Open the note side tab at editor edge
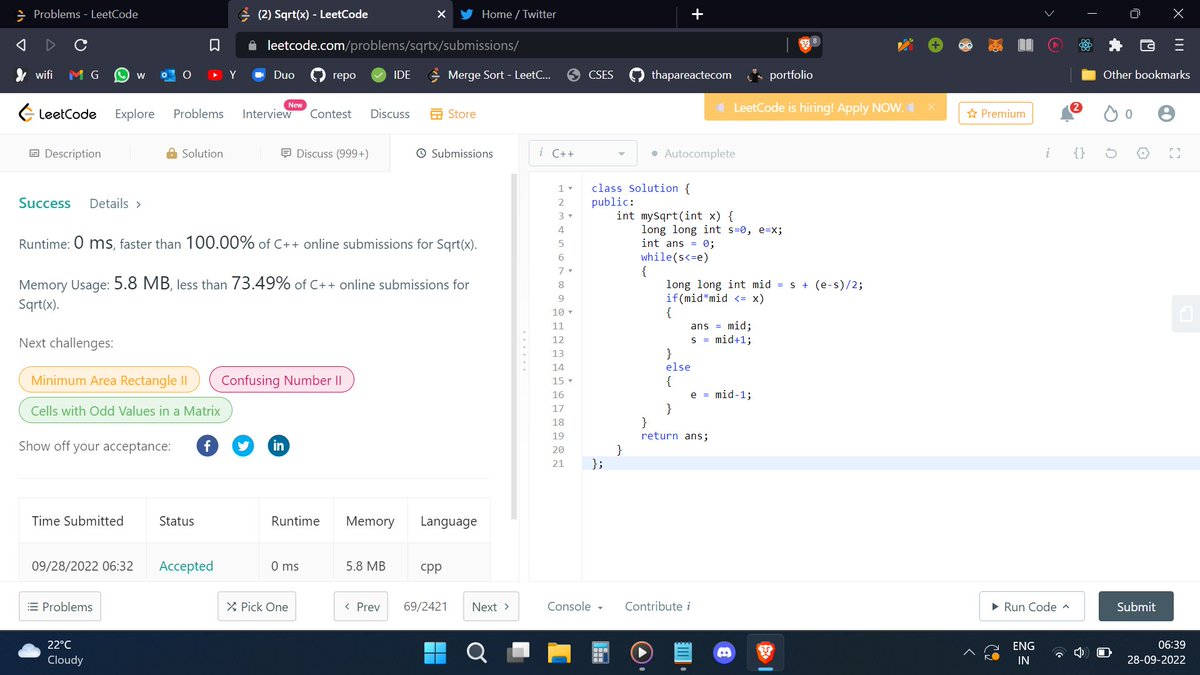The width and height of the screenshot is (1200, 675). point(1186,313)
